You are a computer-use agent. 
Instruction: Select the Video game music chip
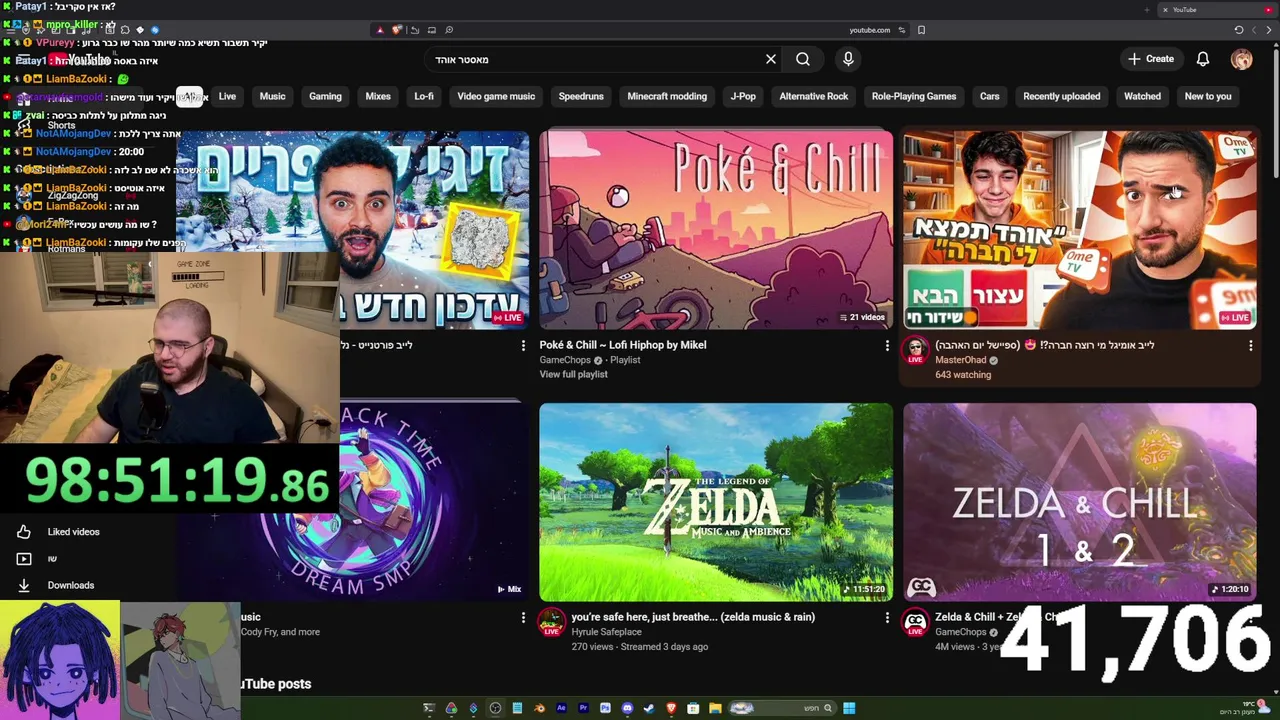coord(496,96)
